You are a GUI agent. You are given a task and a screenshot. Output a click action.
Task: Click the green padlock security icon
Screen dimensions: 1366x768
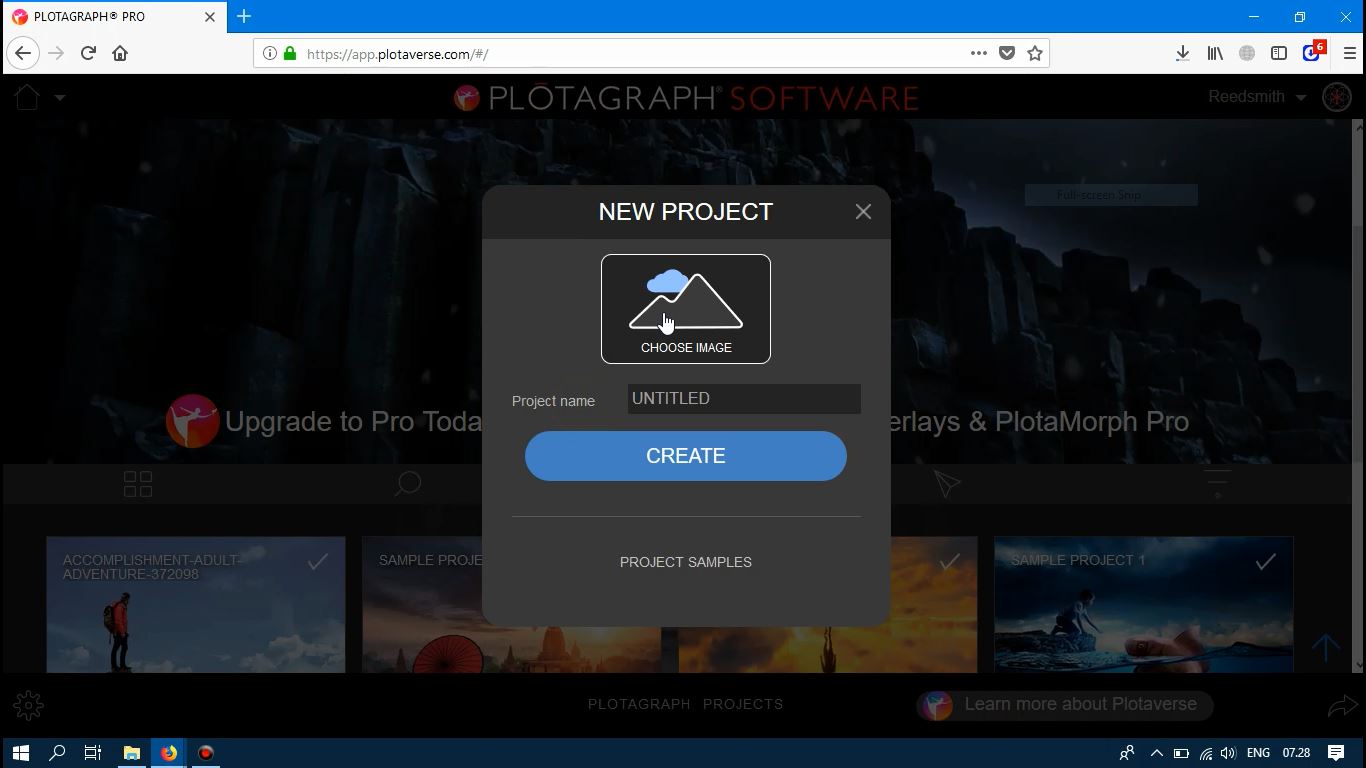click(x=290, y=54)
